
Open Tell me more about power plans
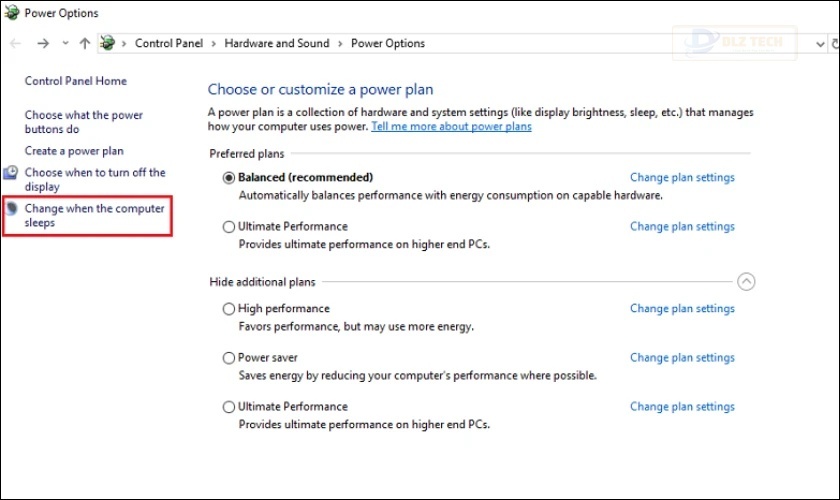click(x=451, y=127)
